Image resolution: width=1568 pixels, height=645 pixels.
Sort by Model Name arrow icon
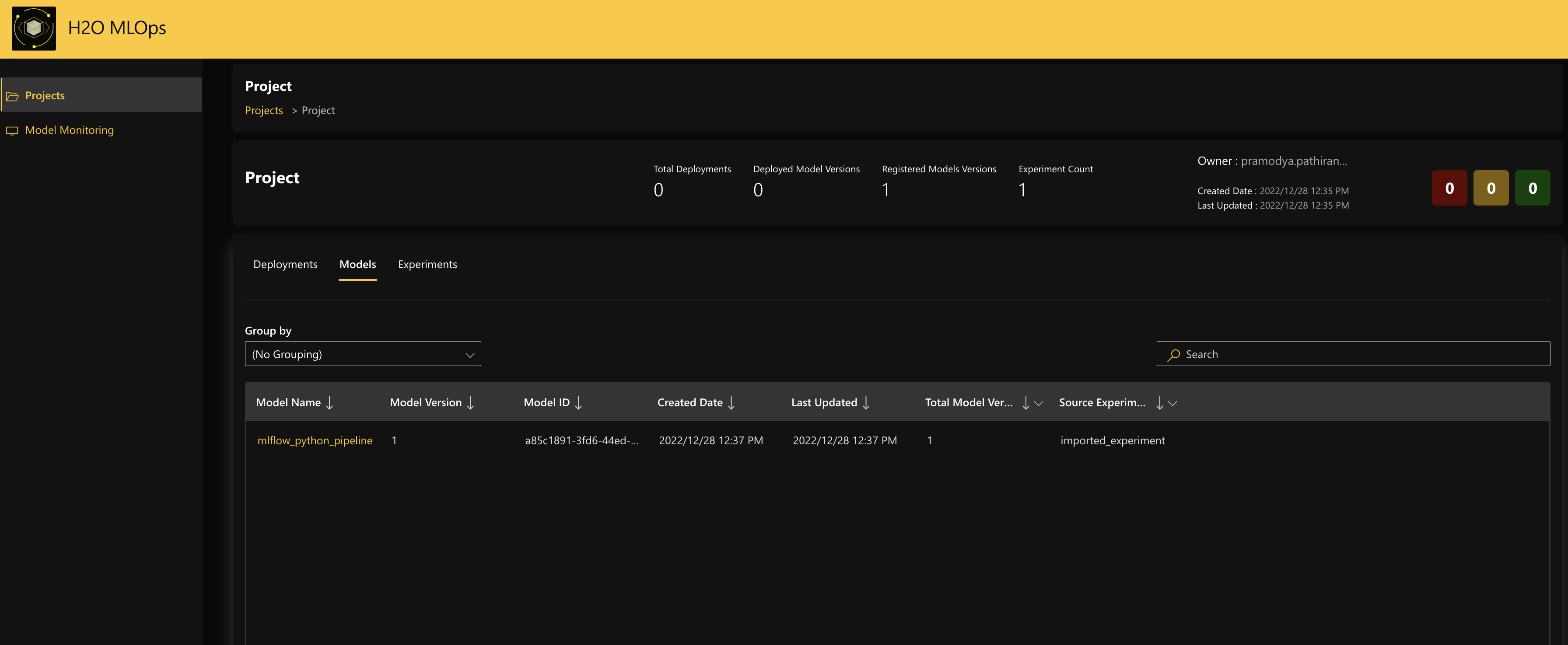click(x=329, y=403)
